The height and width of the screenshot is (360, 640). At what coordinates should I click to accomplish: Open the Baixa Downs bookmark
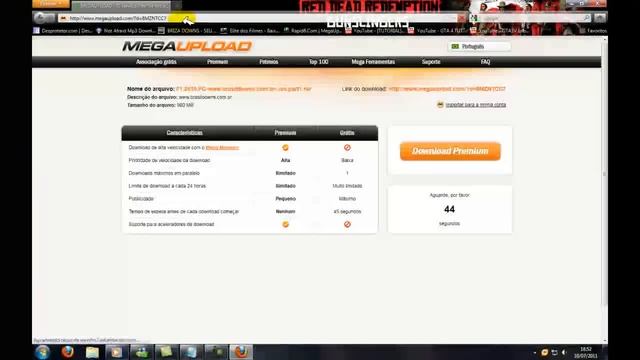(187, 31)
